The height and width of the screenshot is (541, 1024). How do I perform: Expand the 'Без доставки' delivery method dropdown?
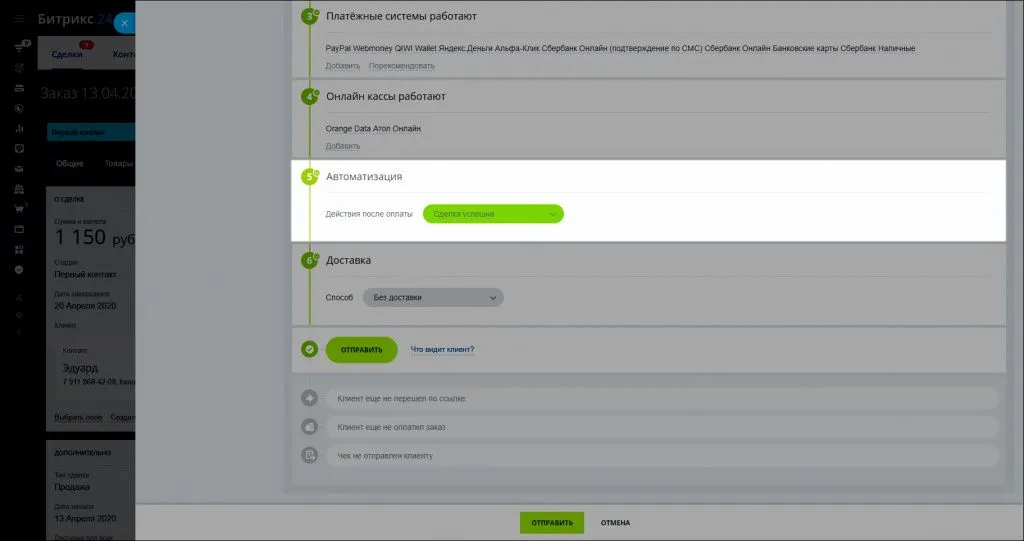pos(433,297)
